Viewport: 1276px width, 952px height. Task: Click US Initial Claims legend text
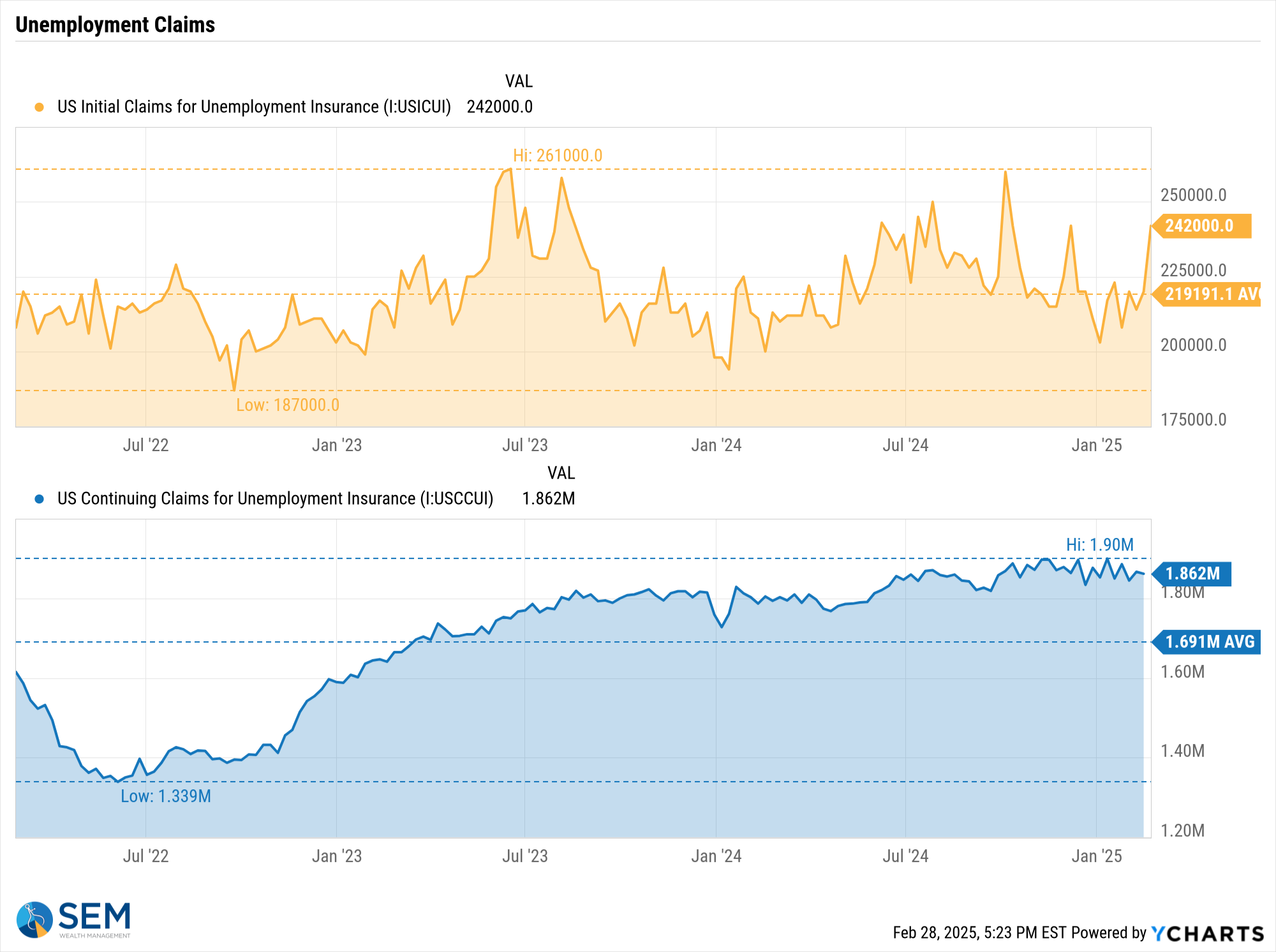(x=253, y=107)
